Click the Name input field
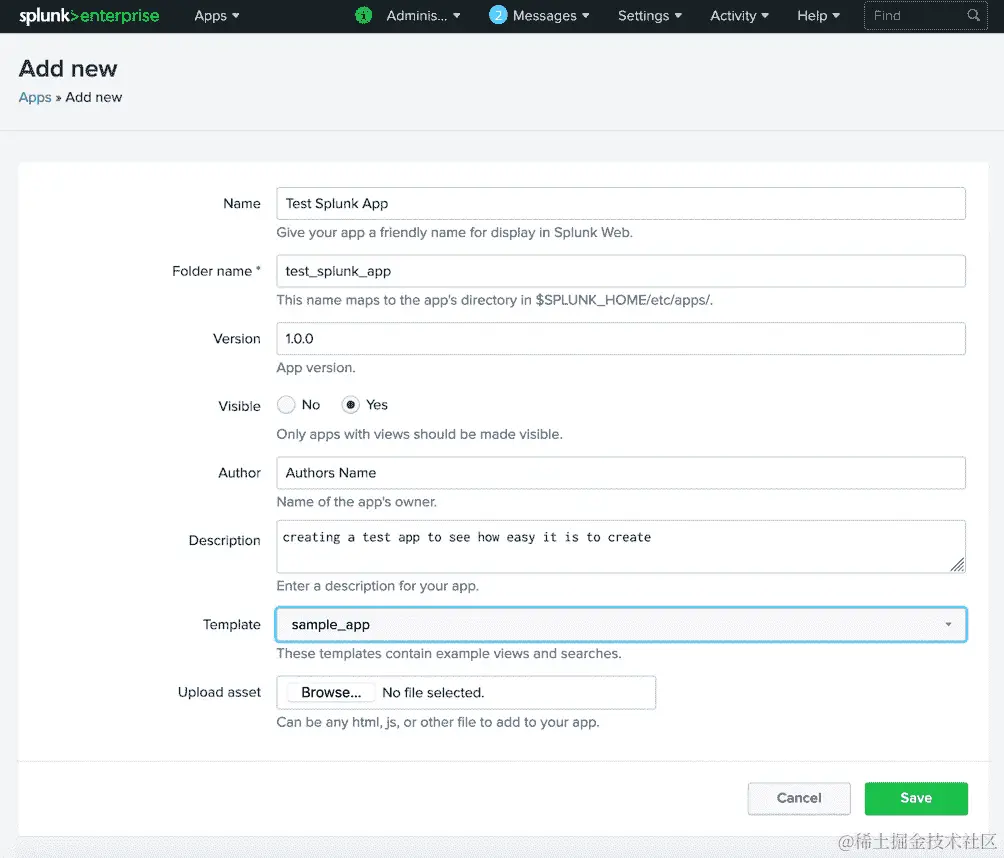The width and height of the screenshot is (1004, 858). 620,204
